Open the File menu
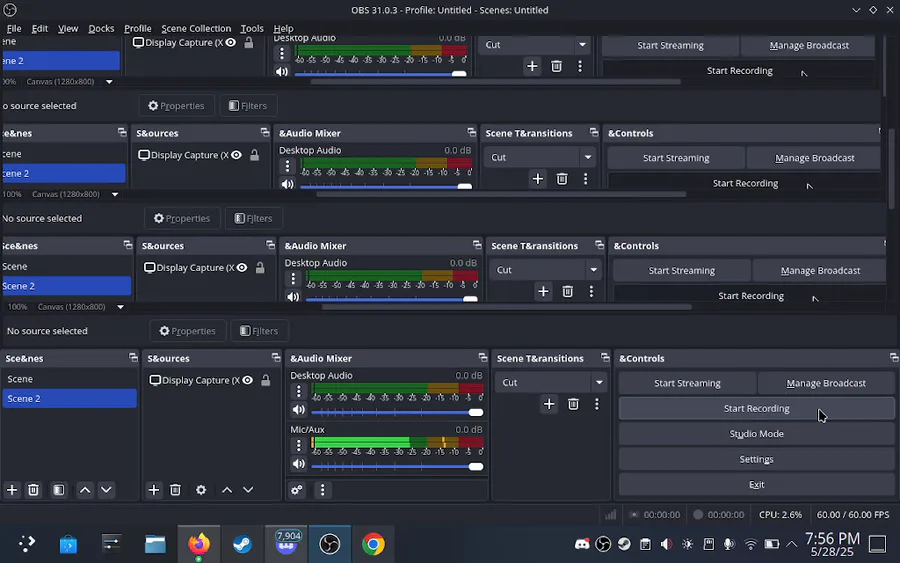 click(x=14, y=28)
